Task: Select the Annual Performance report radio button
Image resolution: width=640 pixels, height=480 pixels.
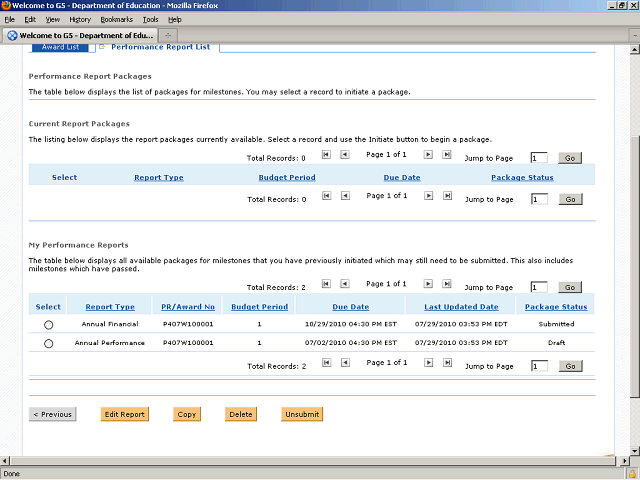Action: coord(48,344)
